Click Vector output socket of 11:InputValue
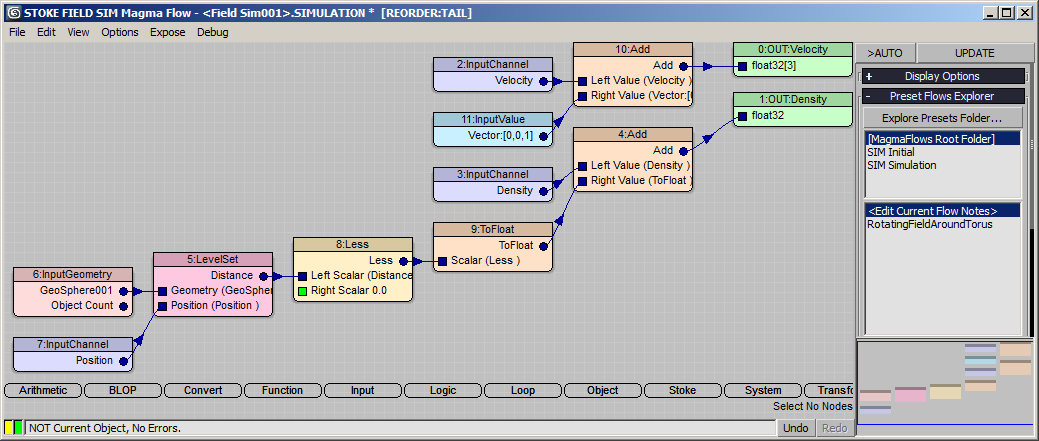1039x441 pixels. tap(543, 136)
